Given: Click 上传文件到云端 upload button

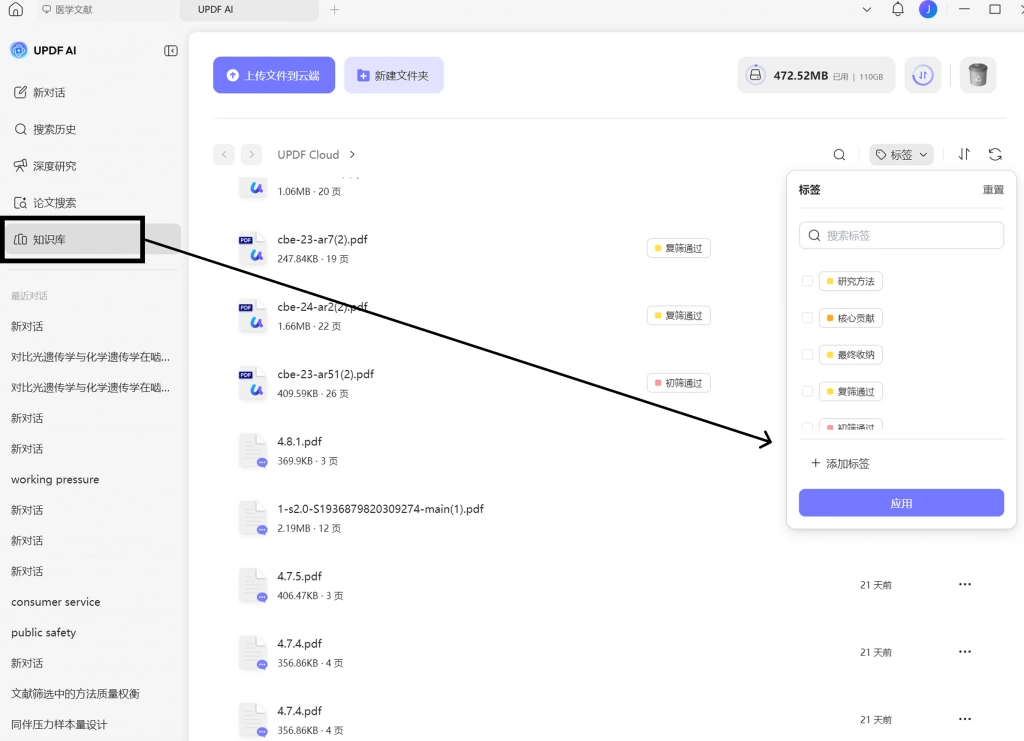Looking at the screenshot, I should (x=274, y=75).
